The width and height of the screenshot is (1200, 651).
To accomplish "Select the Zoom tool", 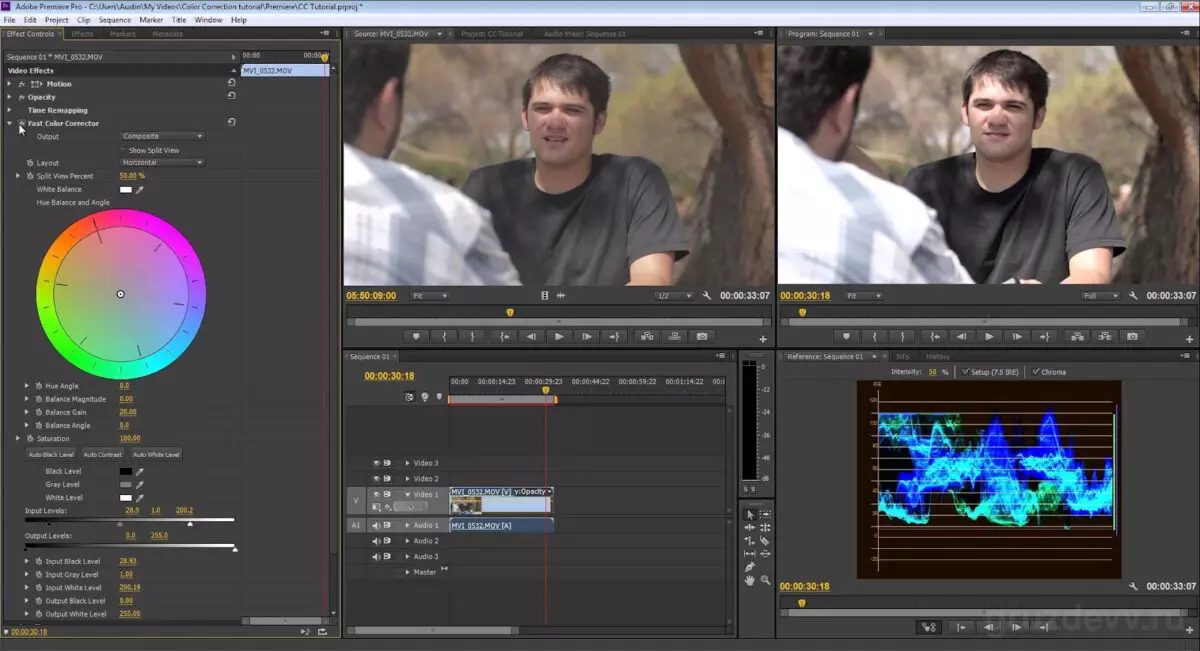I will point(766,581).
